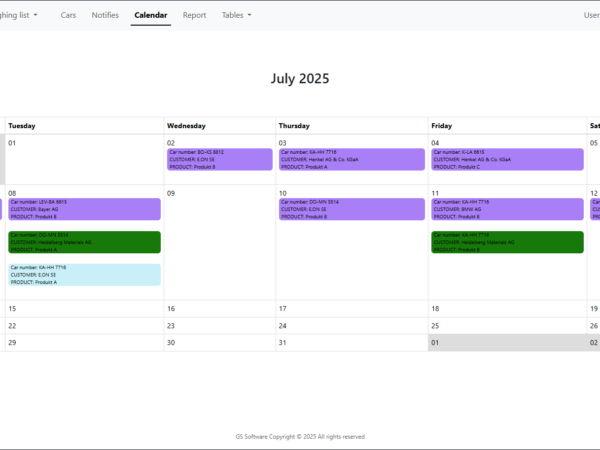Open purple KA-HH 7716 Henkel event on July 03
This screenshot has height=450, width=600.
point(352,160)
